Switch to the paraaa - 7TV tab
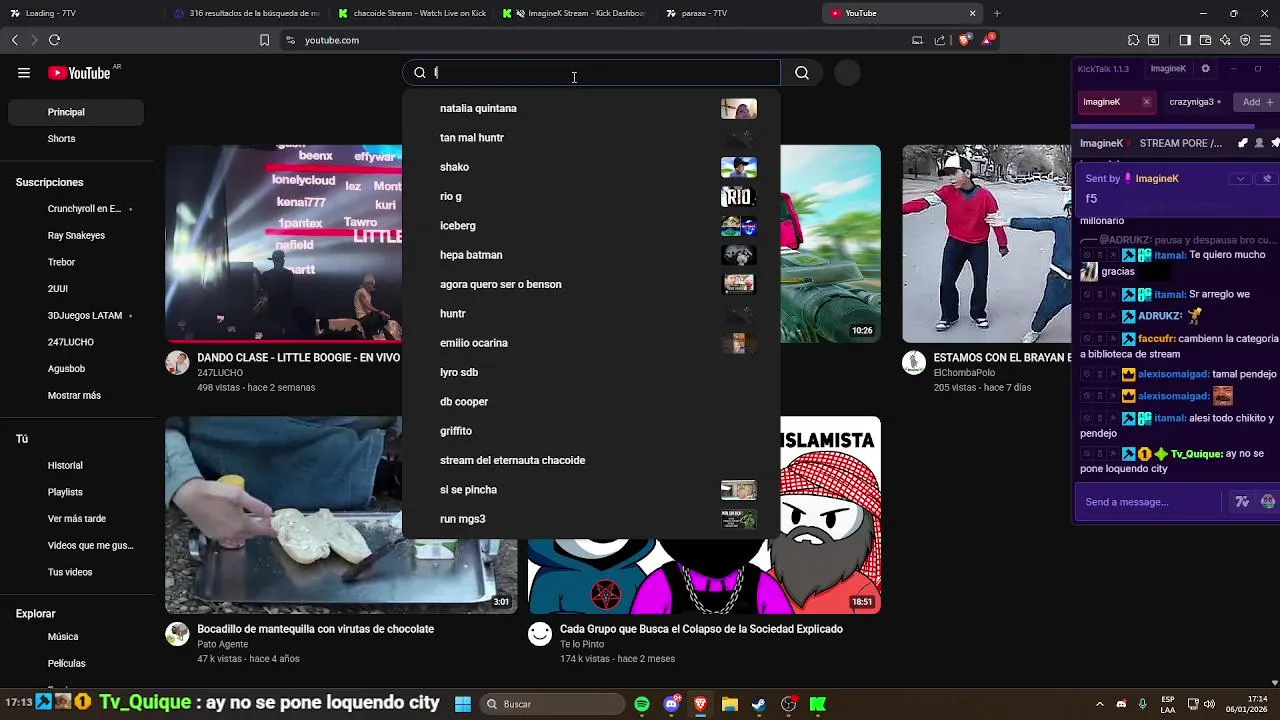The height and width of the screenshot is (720, 1280). (x=738, y=13)
